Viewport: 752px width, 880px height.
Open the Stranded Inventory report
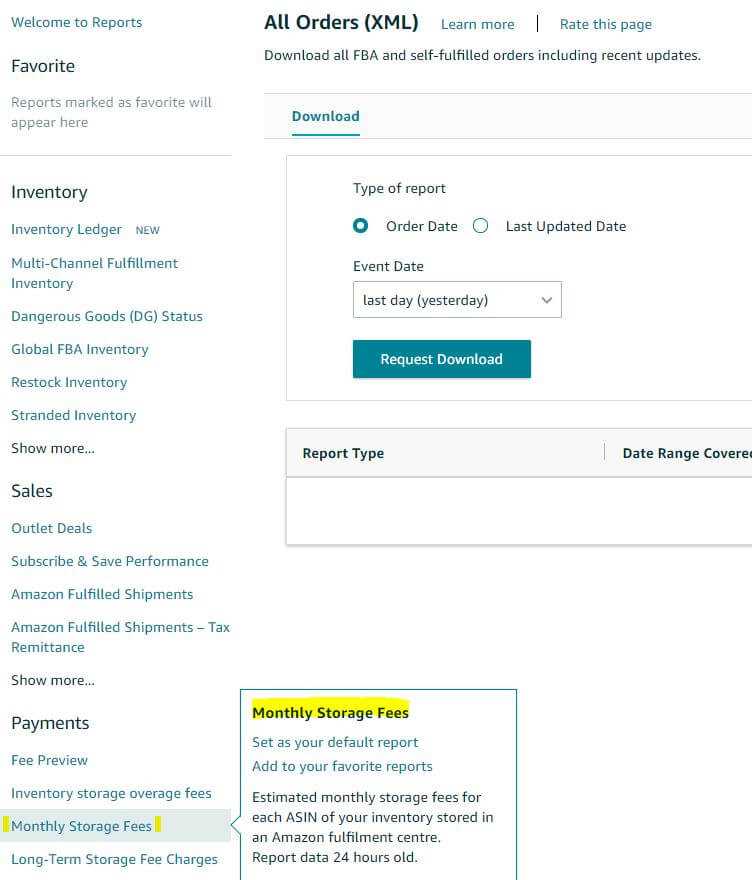click(73, 415)
